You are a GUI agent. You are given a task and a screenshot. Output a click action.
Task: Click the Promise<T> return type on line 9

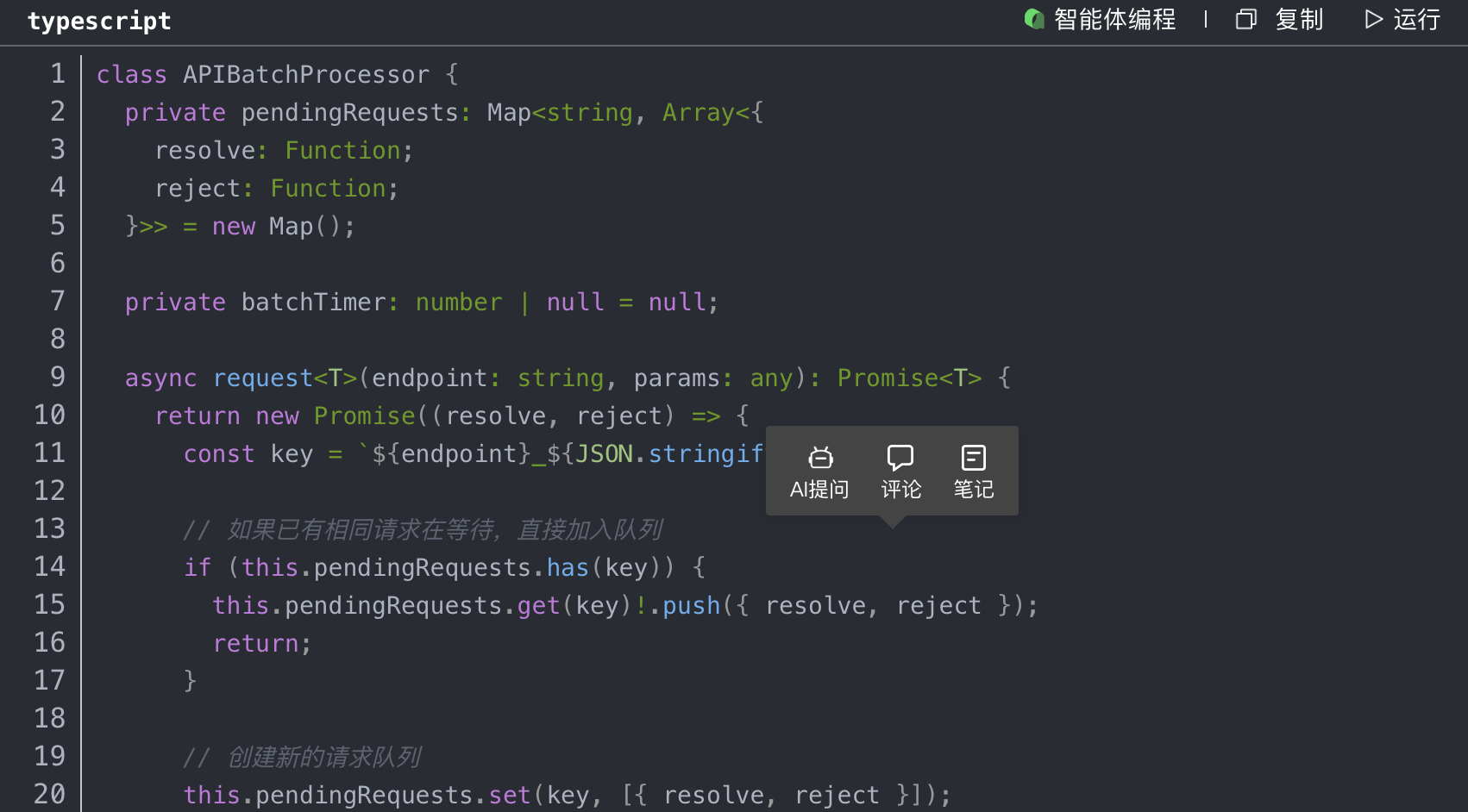pyautogui.click(x=909, y=378)
